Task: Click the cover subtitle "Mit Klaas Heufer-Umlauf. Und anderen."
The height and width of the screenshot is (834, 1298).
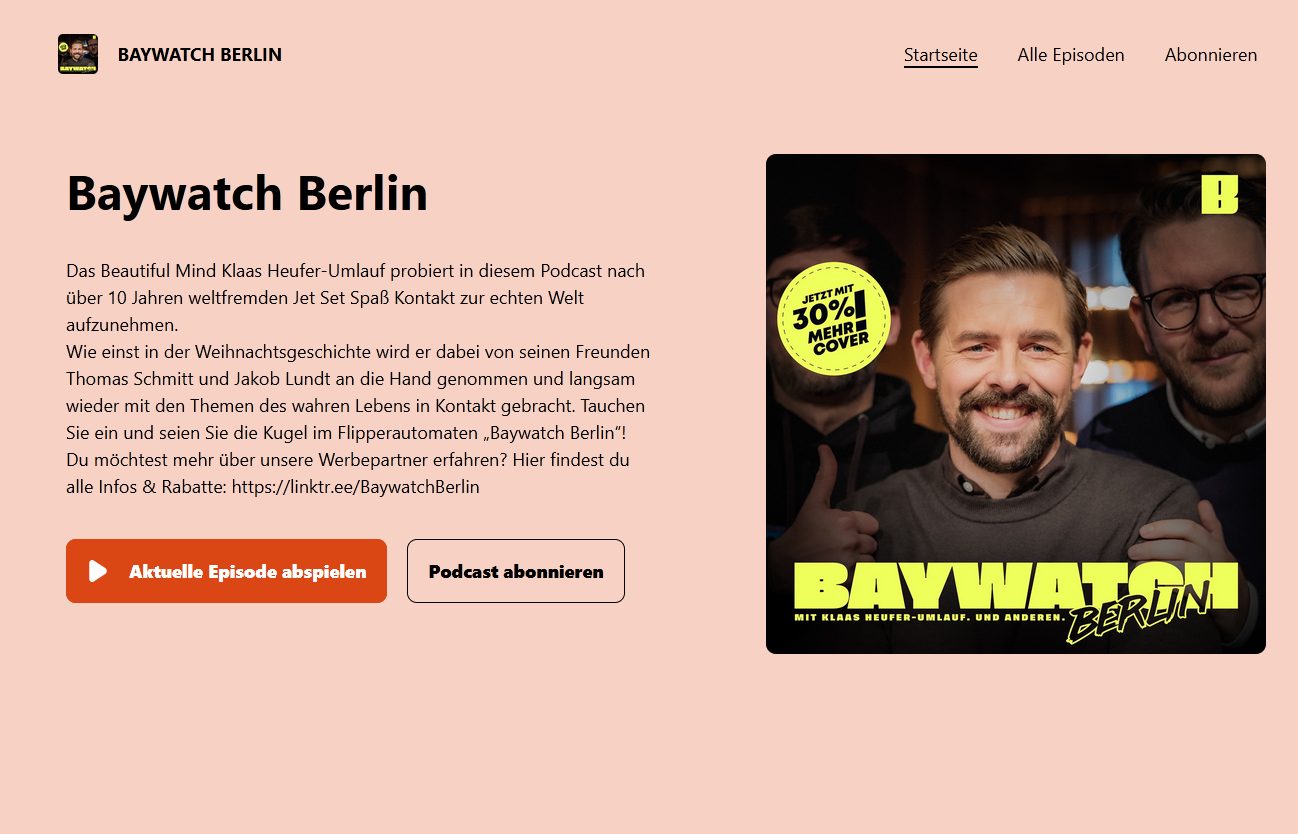Action: [x=929, y=617]
